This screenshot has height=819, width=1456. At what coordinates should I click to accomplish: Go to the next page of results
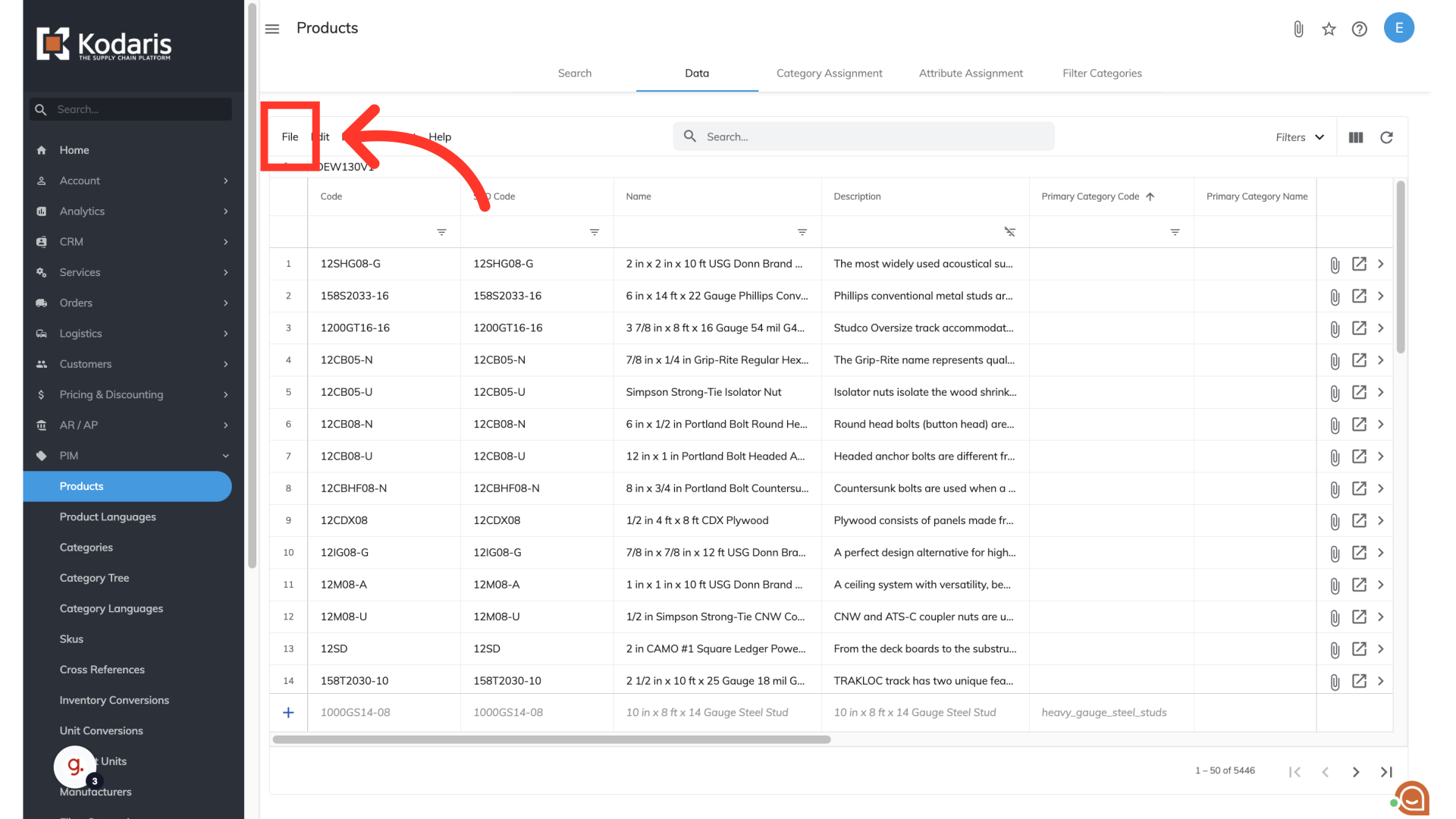[x=1355, y=772]
